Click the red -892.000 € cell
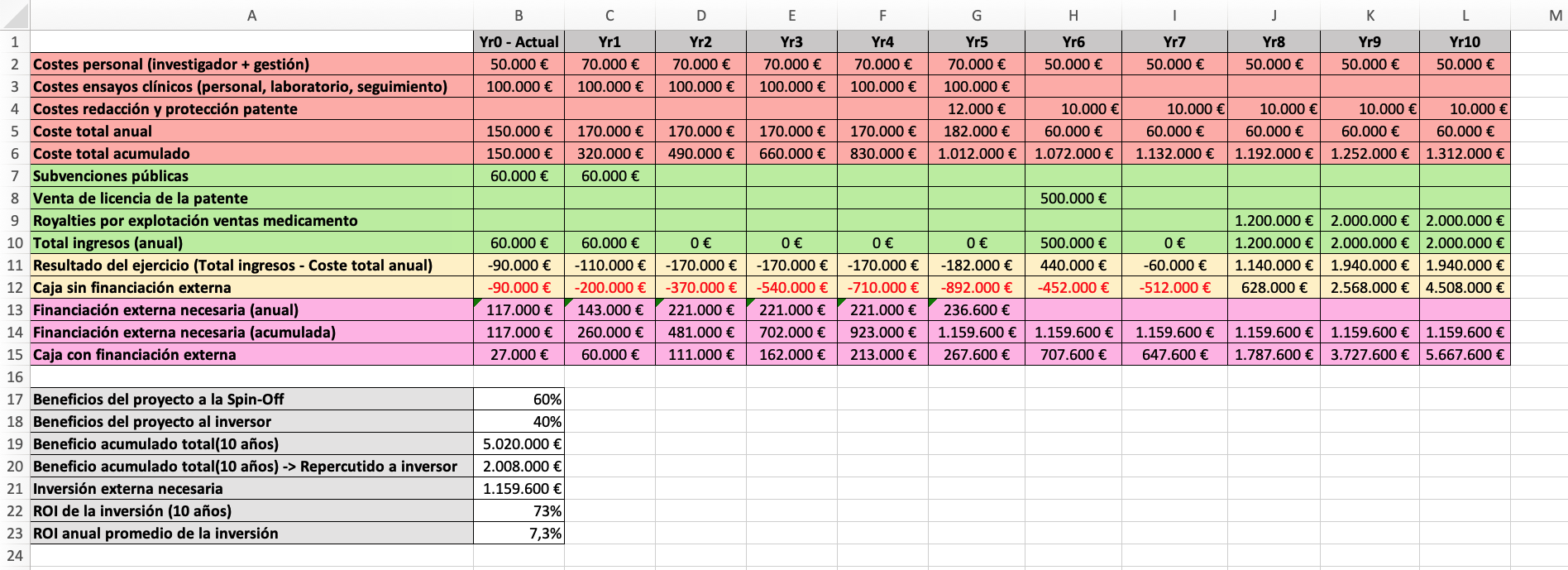Screen dimensions: 1568x570 pos(976,288)
